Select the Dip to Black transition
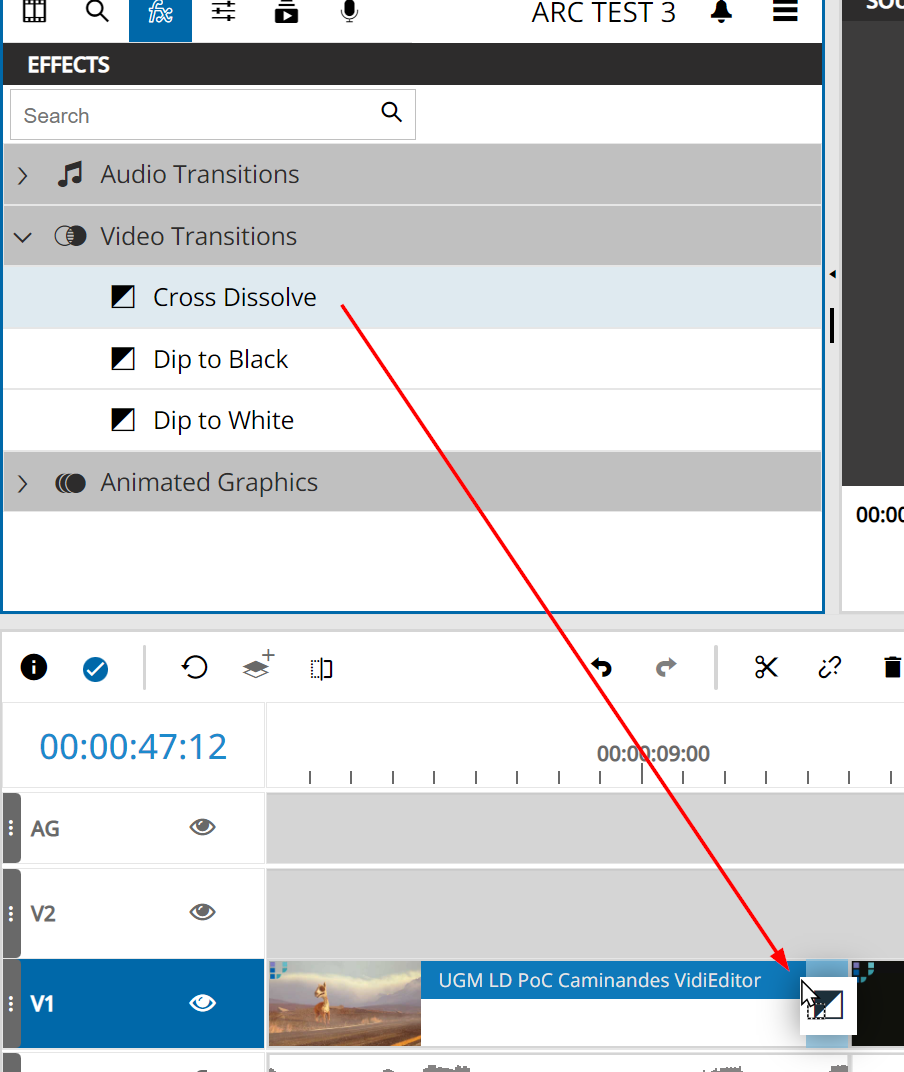The height and width of the screenshot is (1072, 904). (220, 360)
